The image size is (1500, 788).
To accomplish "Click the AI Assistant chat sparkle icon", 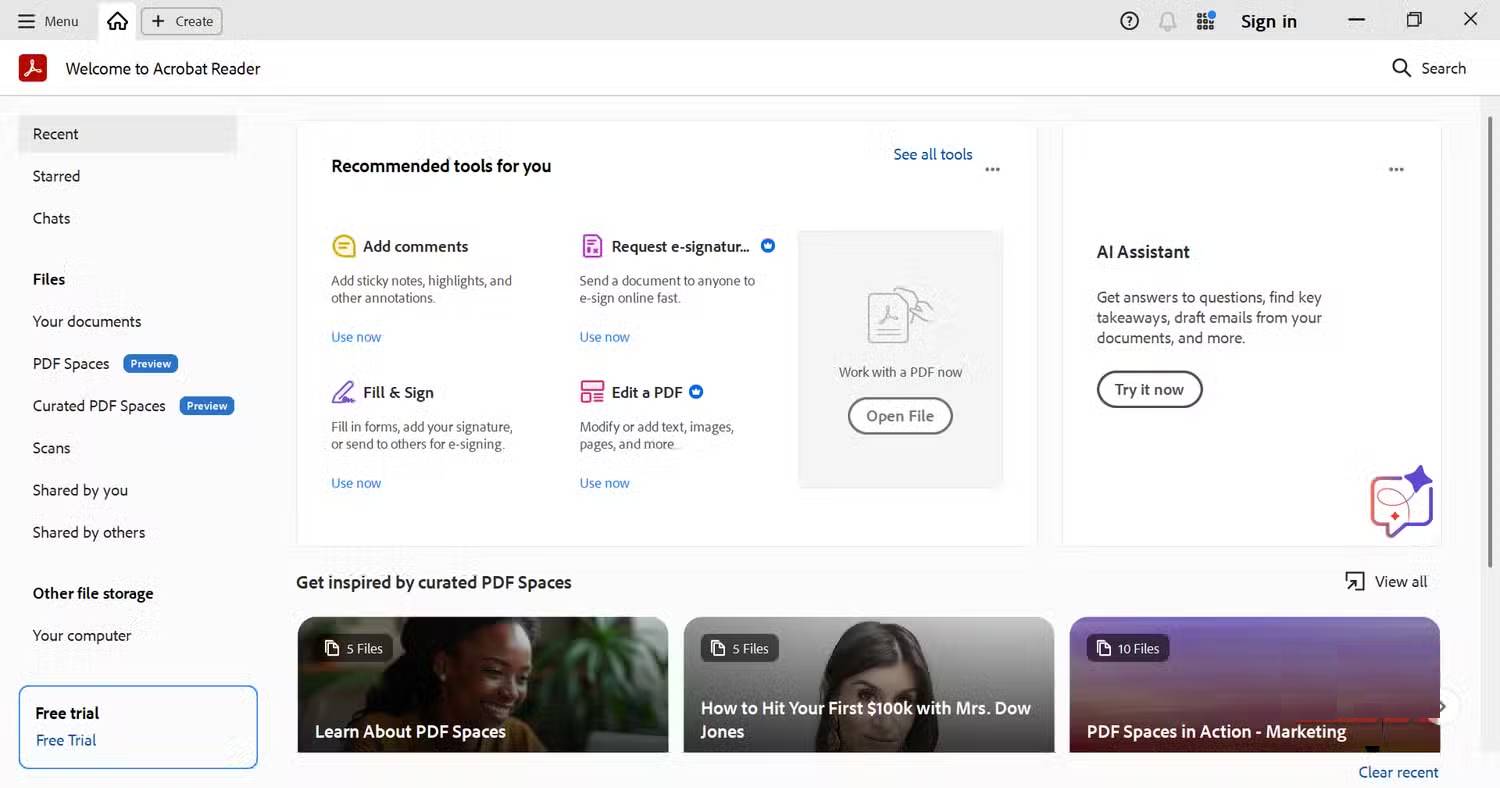I will [x=1402, y=502].
